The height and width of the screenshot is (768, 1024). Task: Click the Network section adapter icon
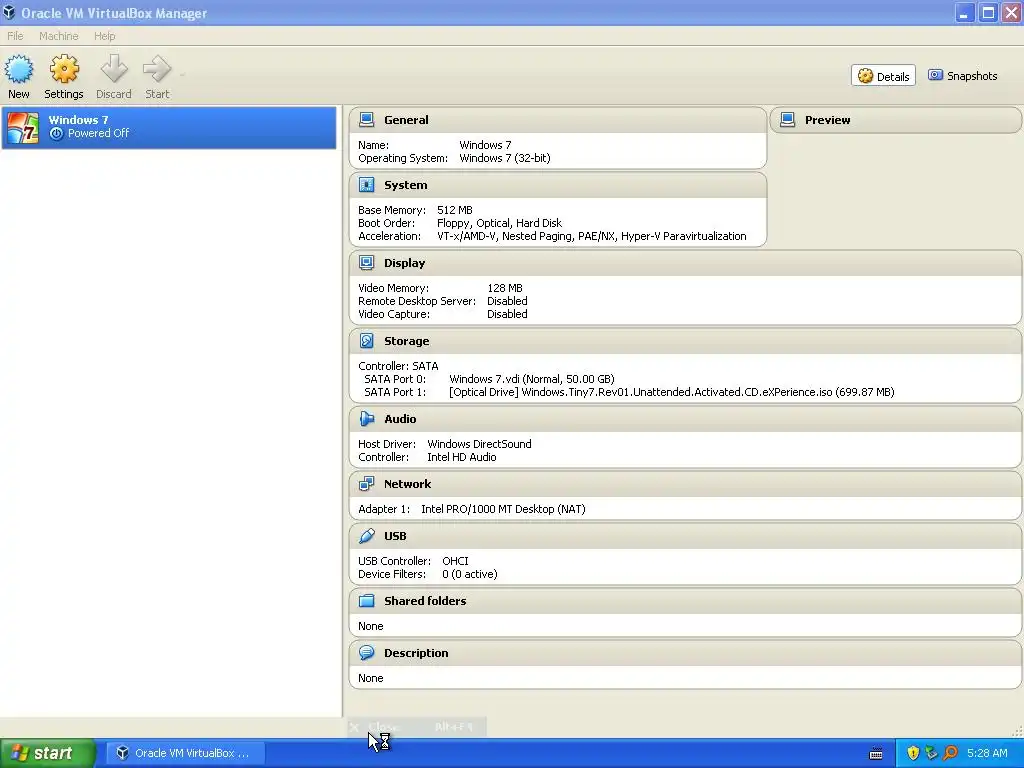pos(366,484)
